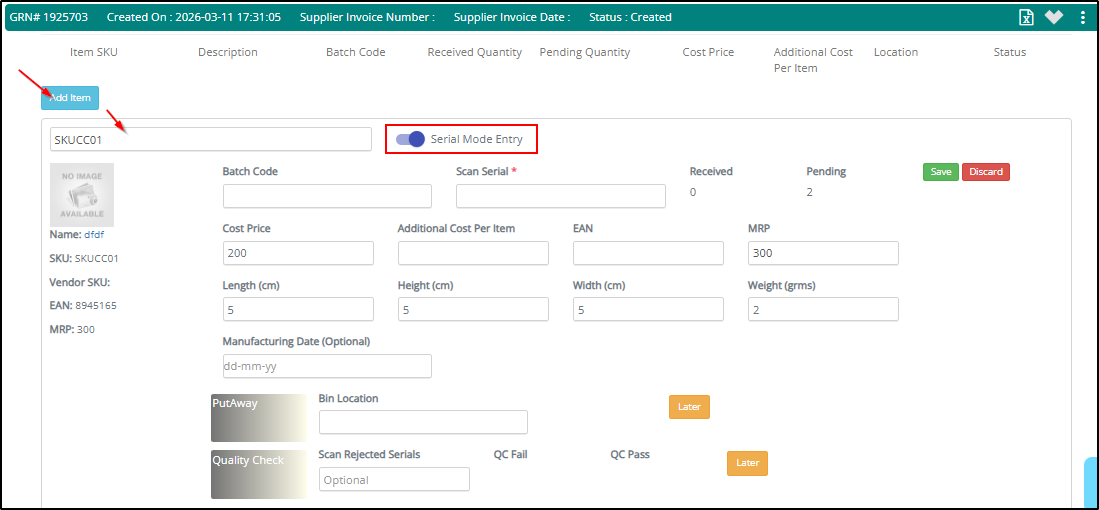Toggle the Serial Mode Entry switch
The width and height of the screenshot is (1099, 510).
pos(410,139)
